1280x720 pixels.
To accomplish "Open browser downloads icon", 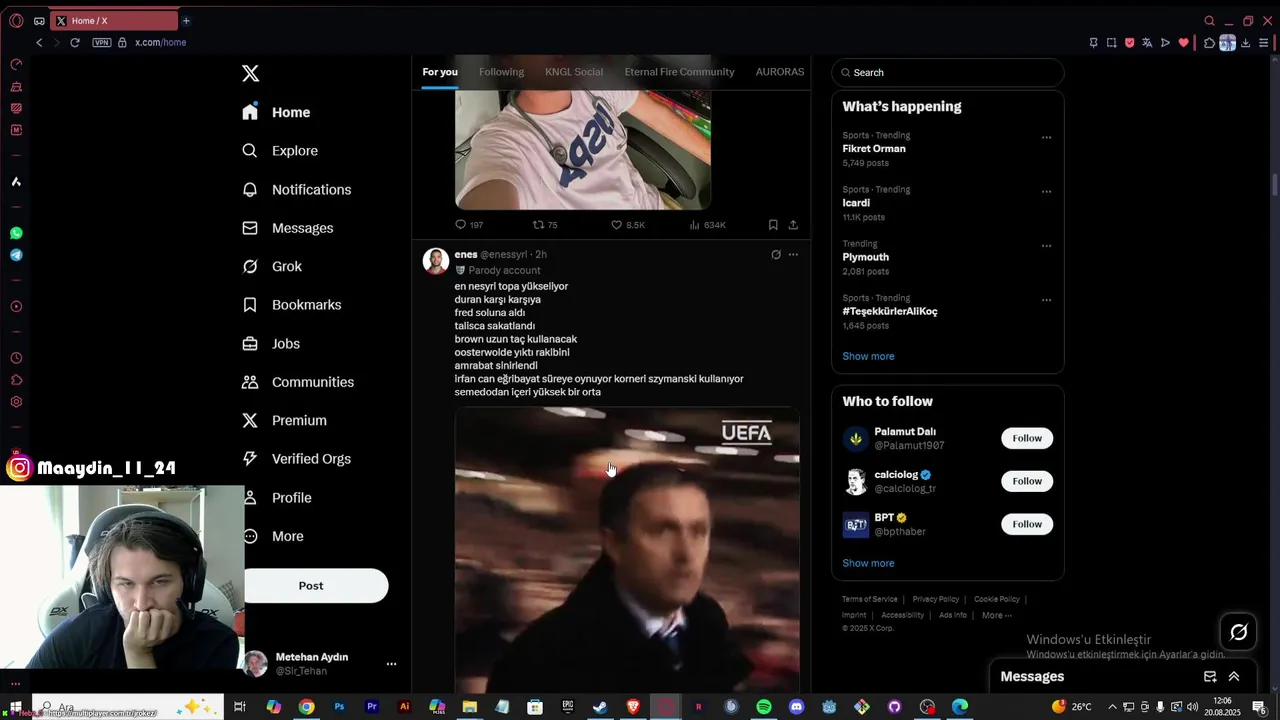I will [1246, 43].
